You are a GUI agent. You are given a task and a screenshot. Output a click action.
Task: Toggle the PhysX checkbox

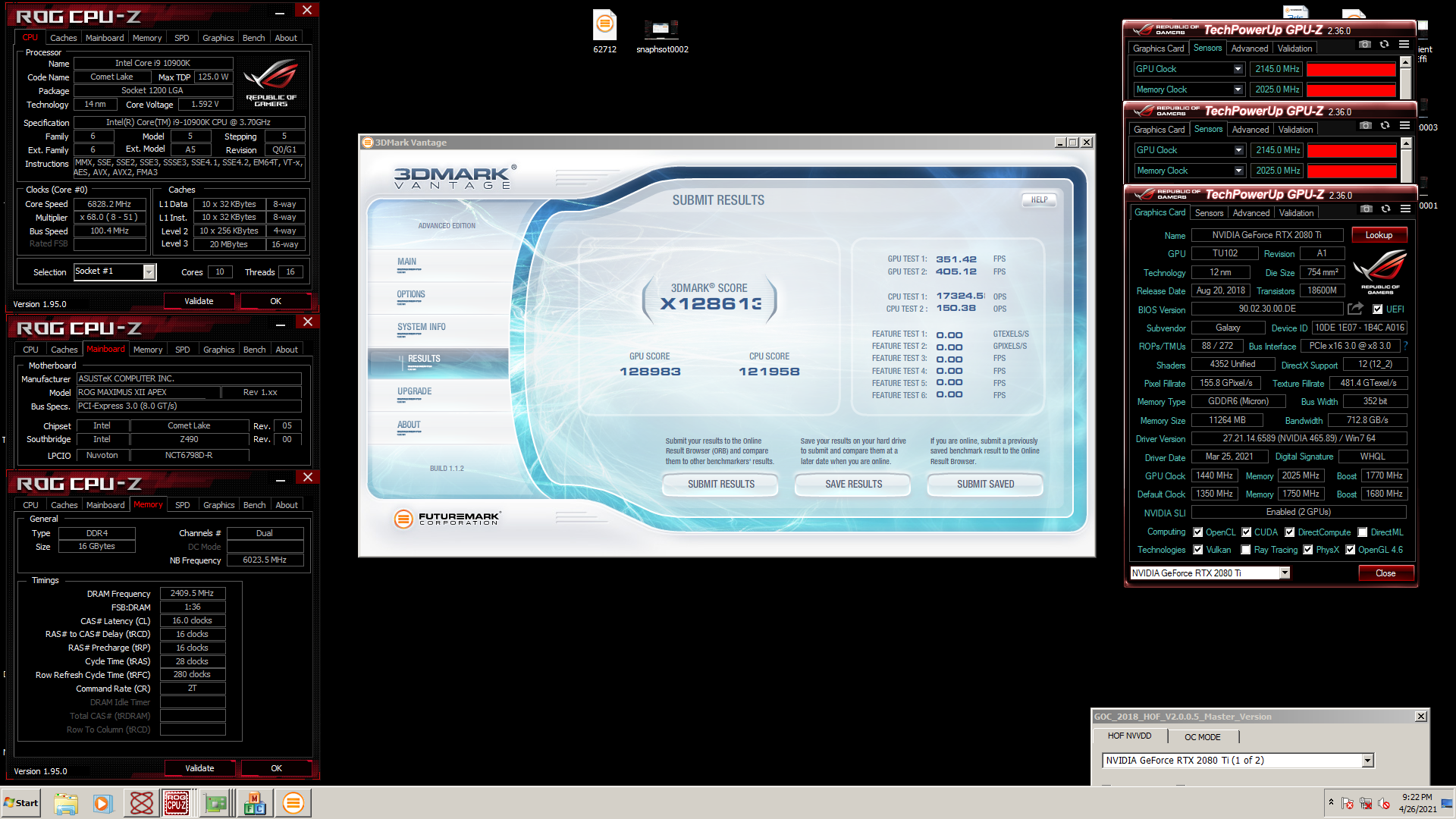point(1308,550)
